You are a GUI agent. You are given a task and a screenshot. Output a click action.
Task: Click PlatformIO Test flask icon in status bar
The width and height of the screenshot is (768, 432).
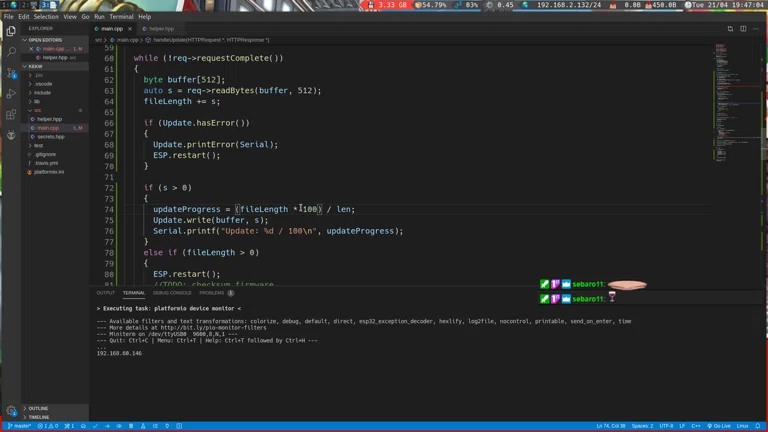pos(143,426)
